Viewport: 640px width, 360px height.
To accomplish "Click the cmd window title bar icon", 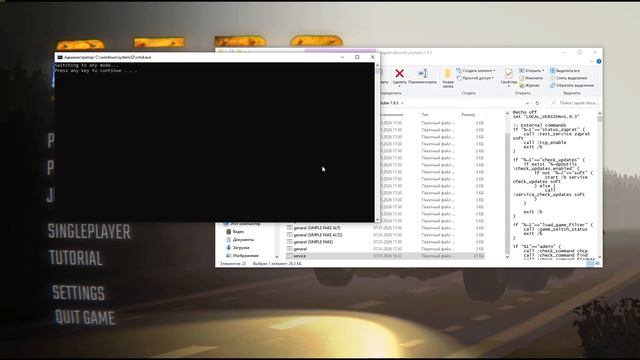I will [x=60, y=58].
